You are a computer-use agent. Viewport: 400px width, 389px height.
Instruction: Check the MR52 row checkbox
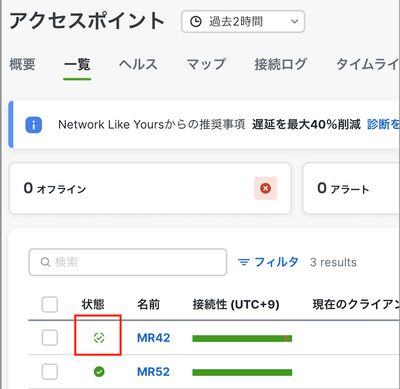[x=50, y=372]
